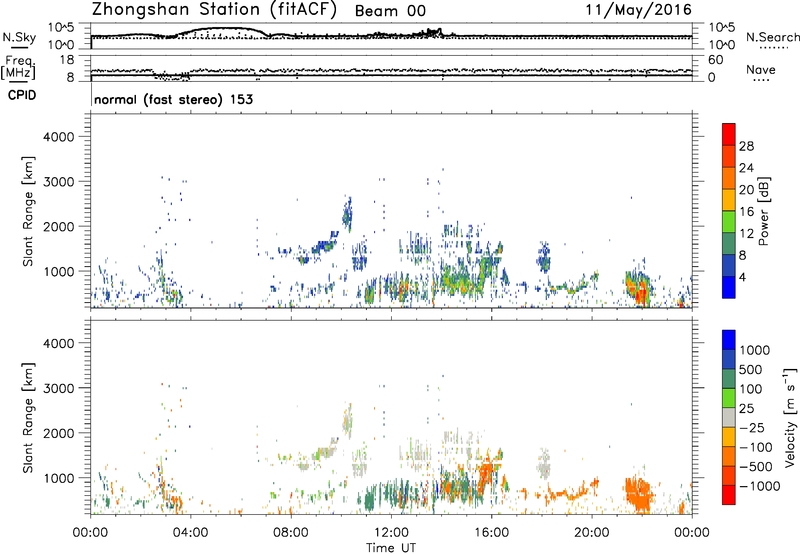Click the gray segment of the velocity colorbar

[x=729, y=418]
